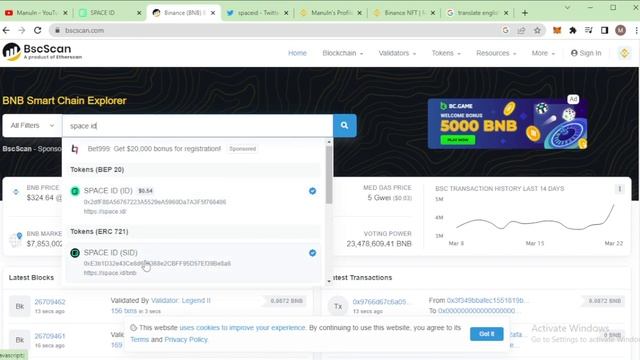
Task: Click the Tx icon for transaction 0x9766d67c6a05
Action: click(338, 306)
